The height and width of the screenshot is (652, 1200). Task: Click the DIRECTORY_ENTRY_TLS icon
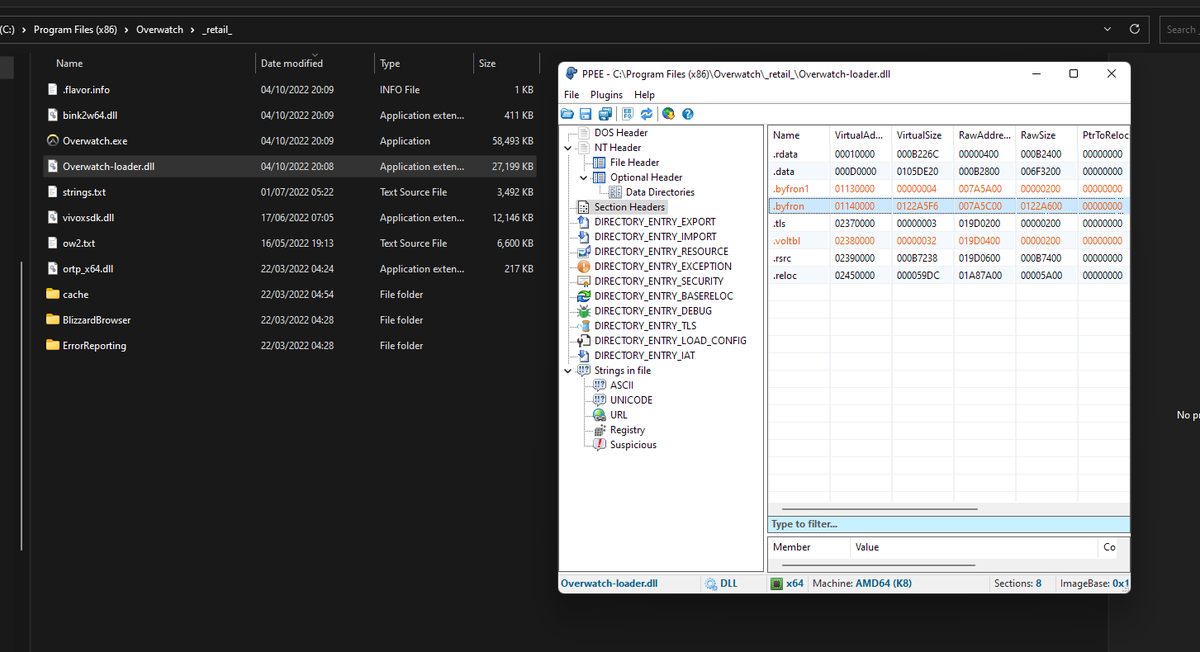[584, 326]
